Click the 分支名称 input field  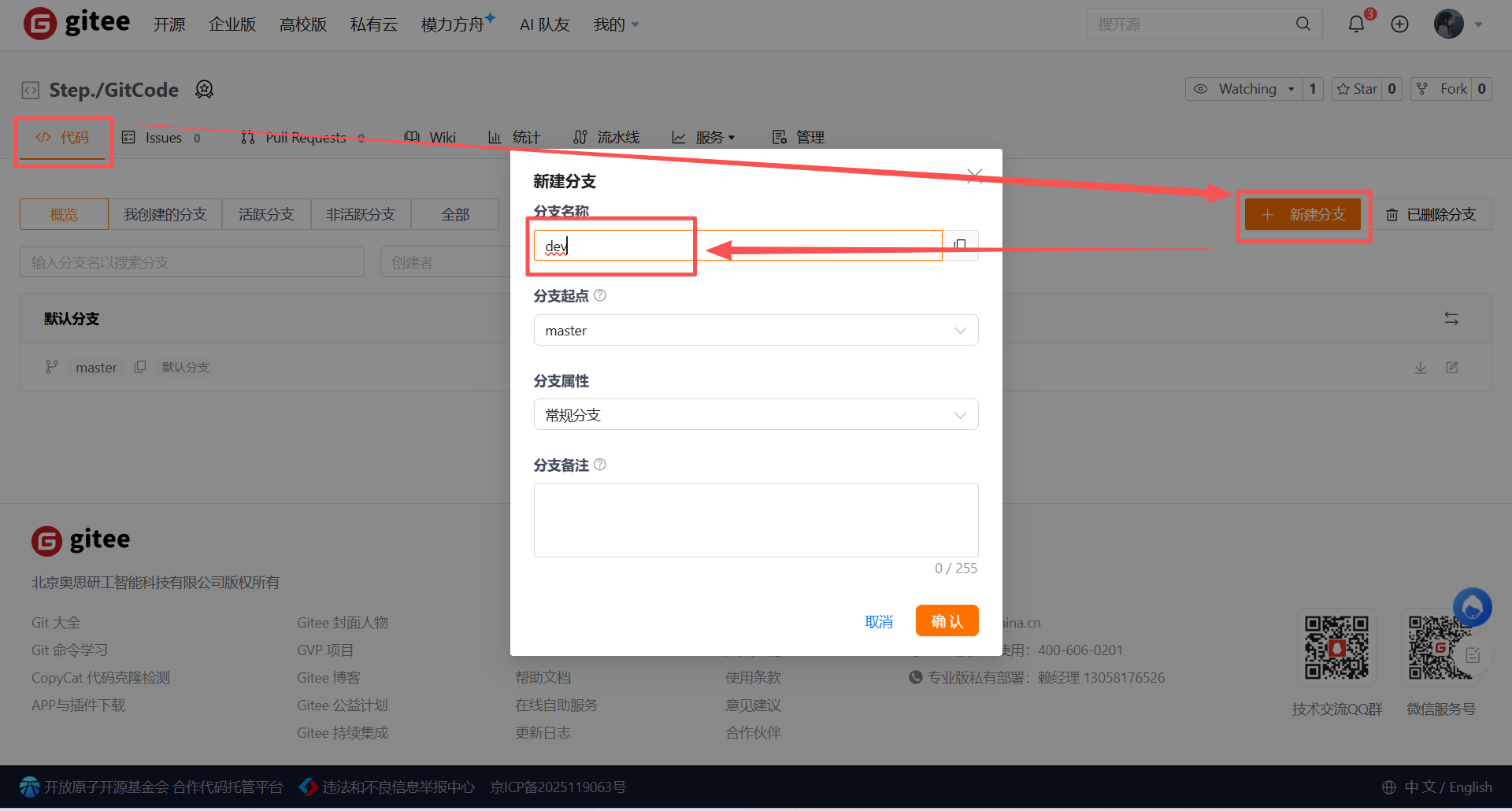(x=738, y=245)
